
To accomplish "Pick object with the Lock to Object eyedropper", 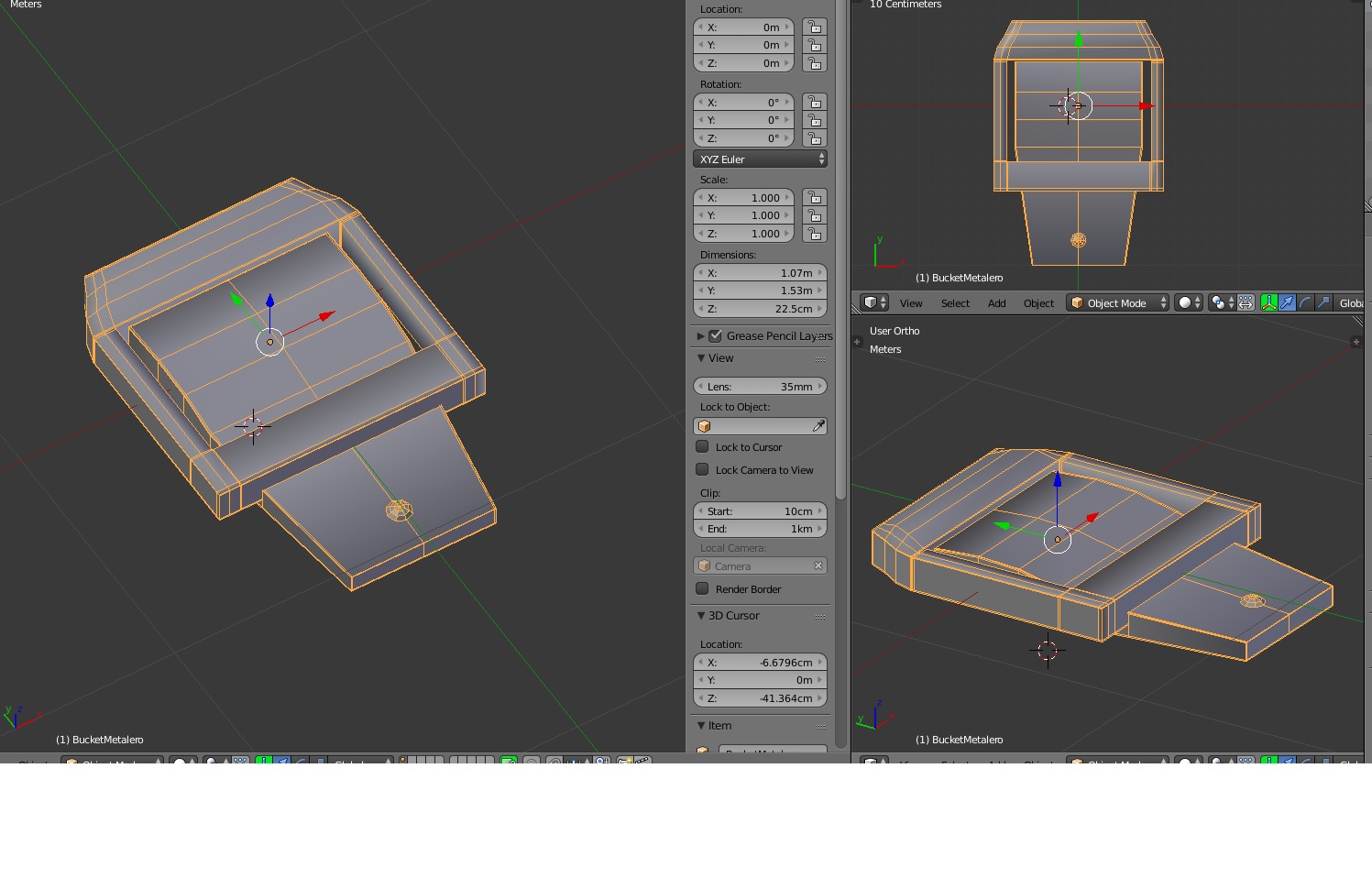I will point(818,425).
